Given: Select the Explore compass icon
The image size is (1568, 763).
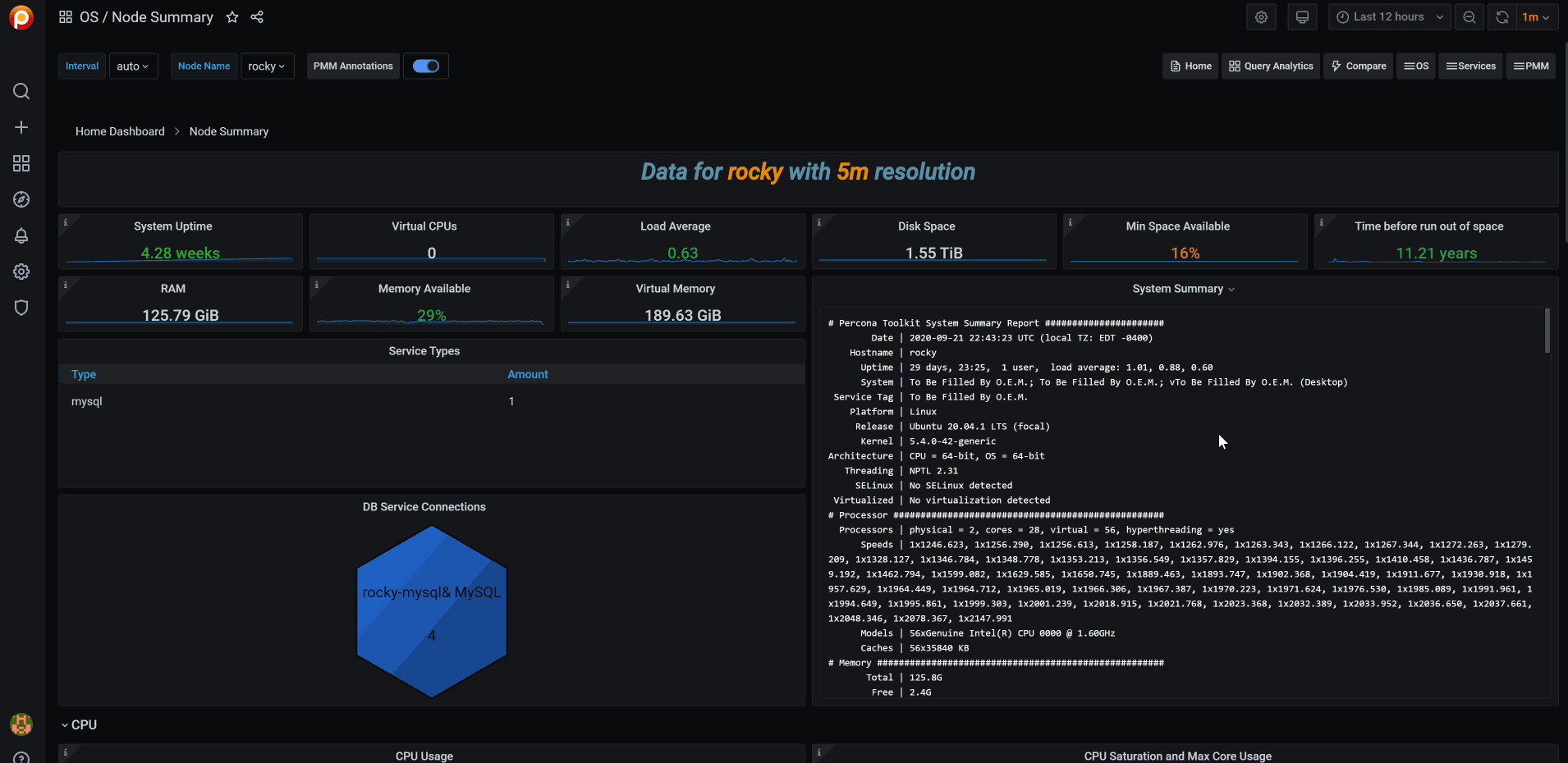Looking at the screenshot, I should [x=21, y=199].
